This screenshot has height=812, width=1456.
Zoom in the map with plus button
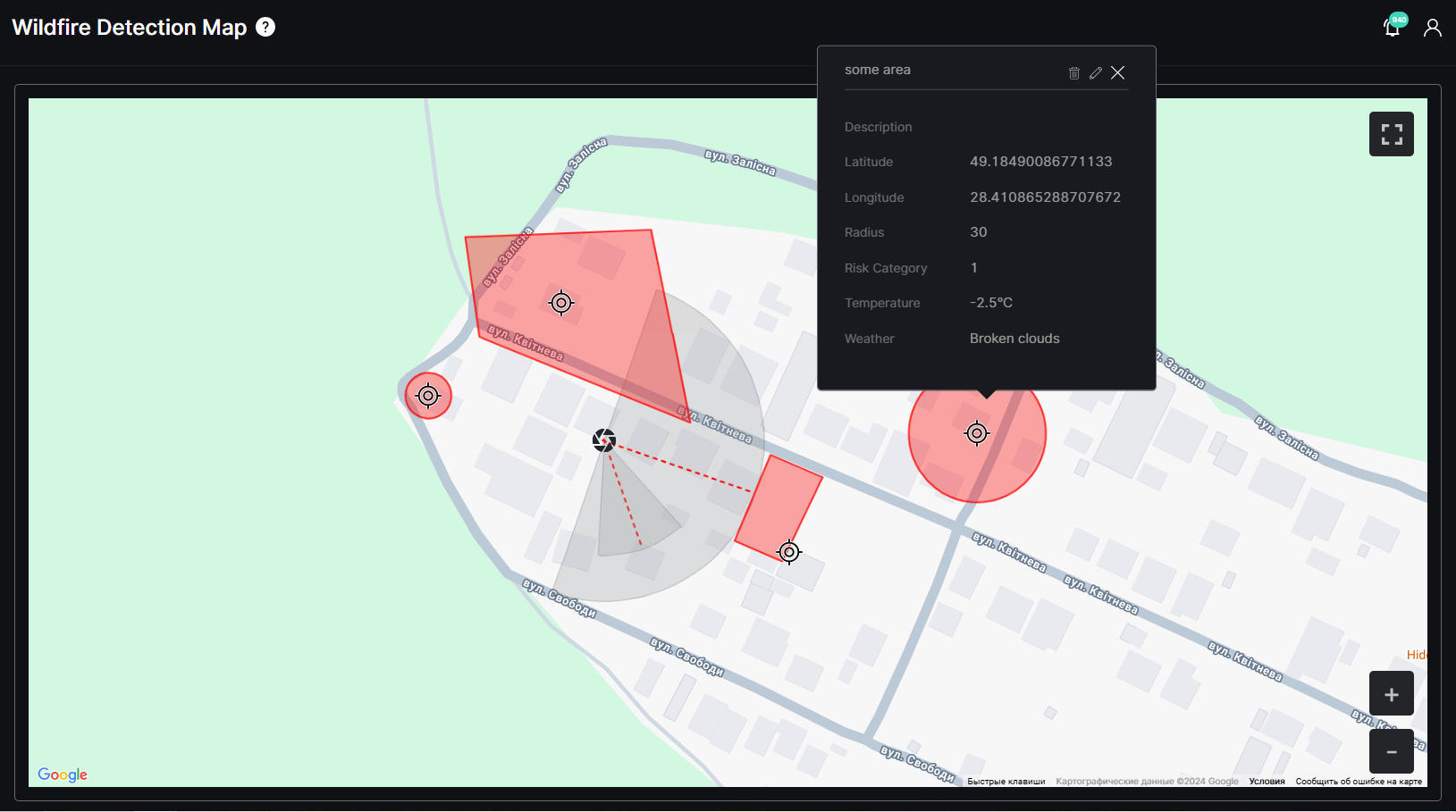click(1392, 694)
